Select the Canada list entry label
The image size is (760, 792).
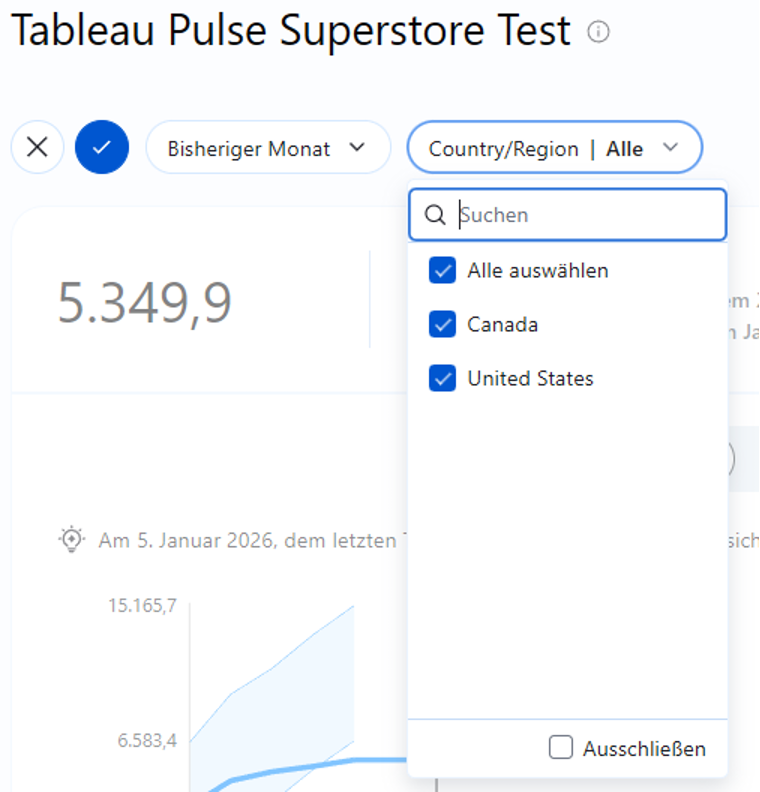502,325
